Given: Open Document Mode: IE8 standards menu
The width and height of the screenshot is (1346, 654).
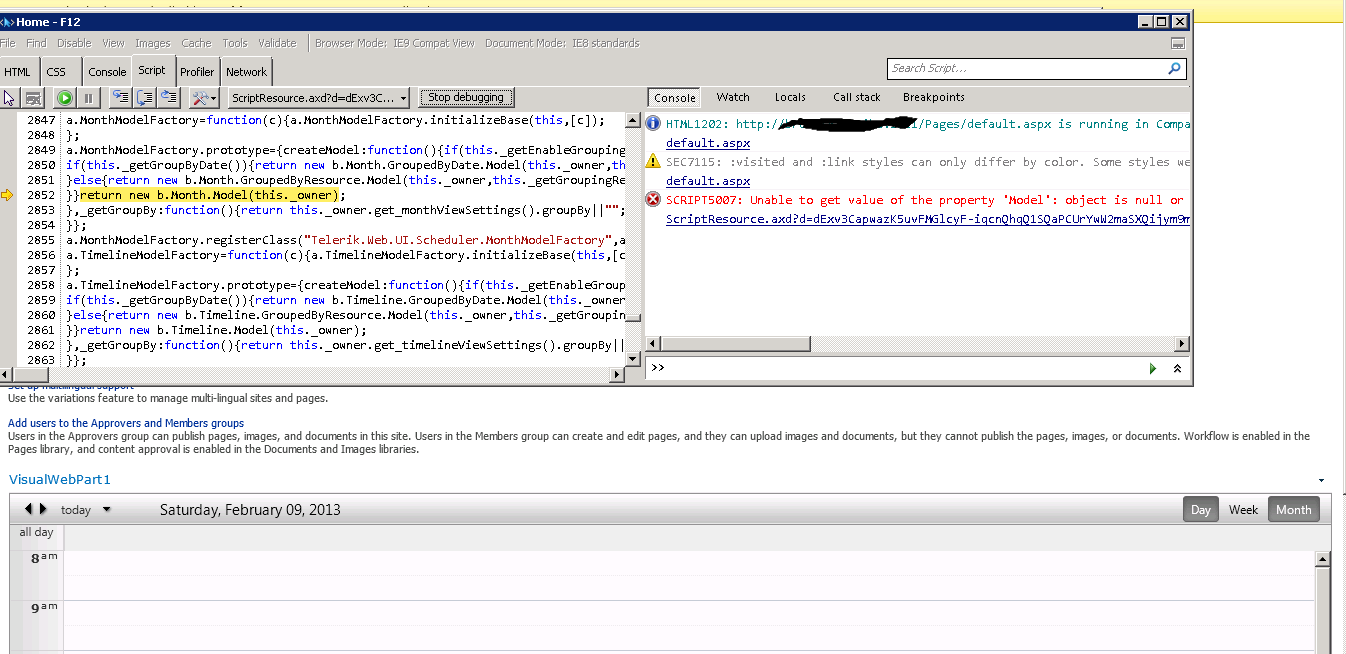Looking at the screenshot, I should click(x=562, y=43).
